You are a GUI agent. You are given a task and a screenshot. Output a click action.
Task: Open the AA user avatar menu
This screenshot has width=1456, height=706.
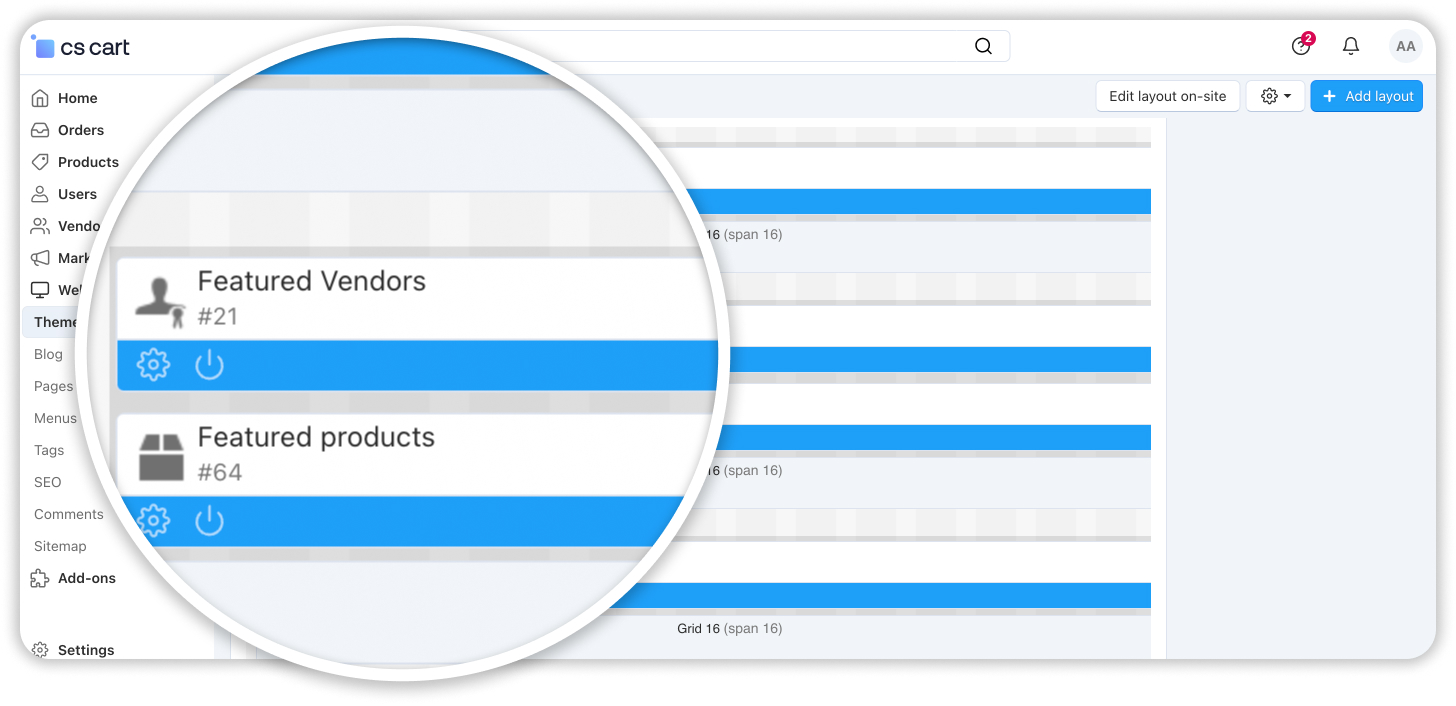(1405, 46)
